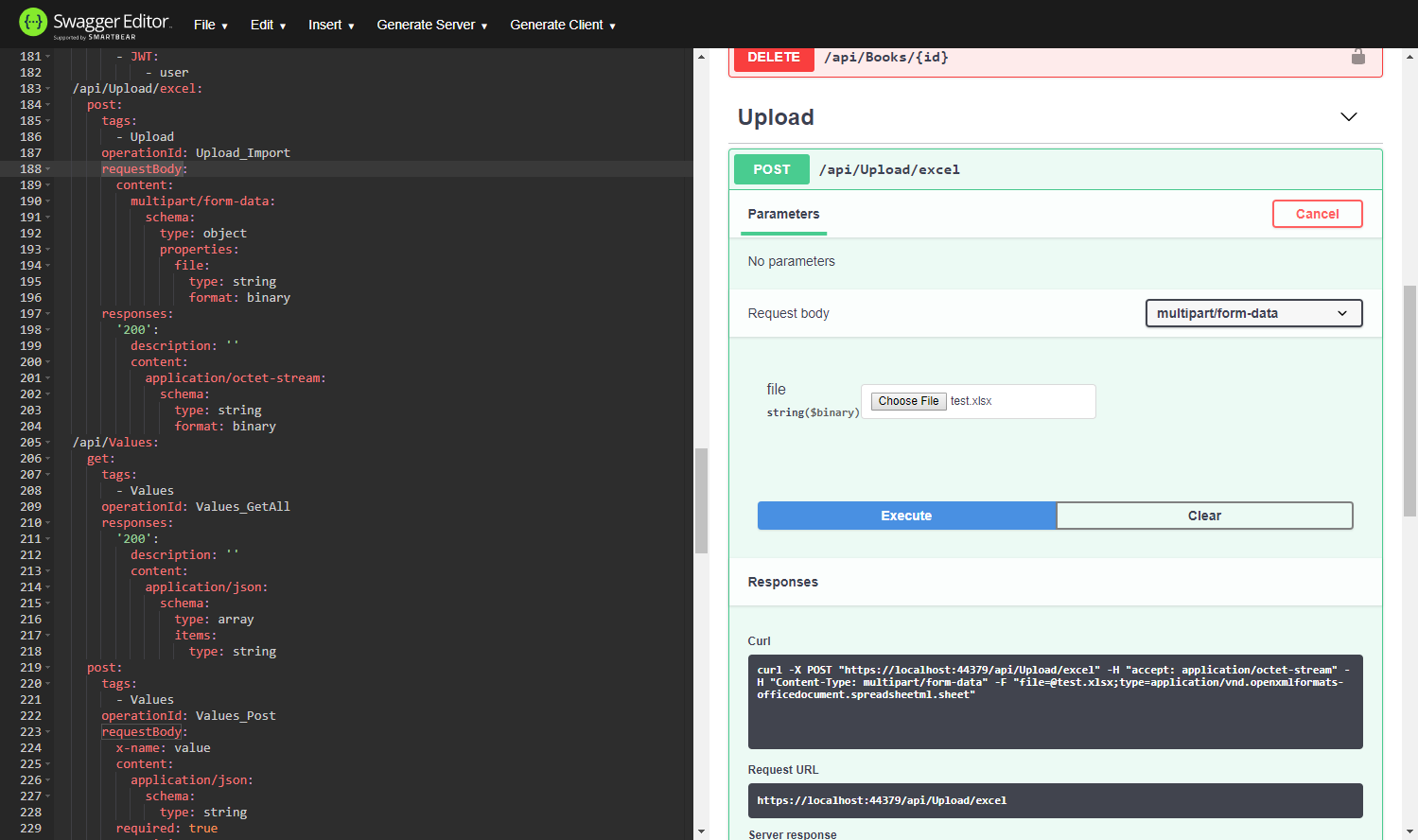The width and height of the screenshot is (1418, 840).
Task: Click 'operationId: Values_GetAll' line
Action: [196, 507]
